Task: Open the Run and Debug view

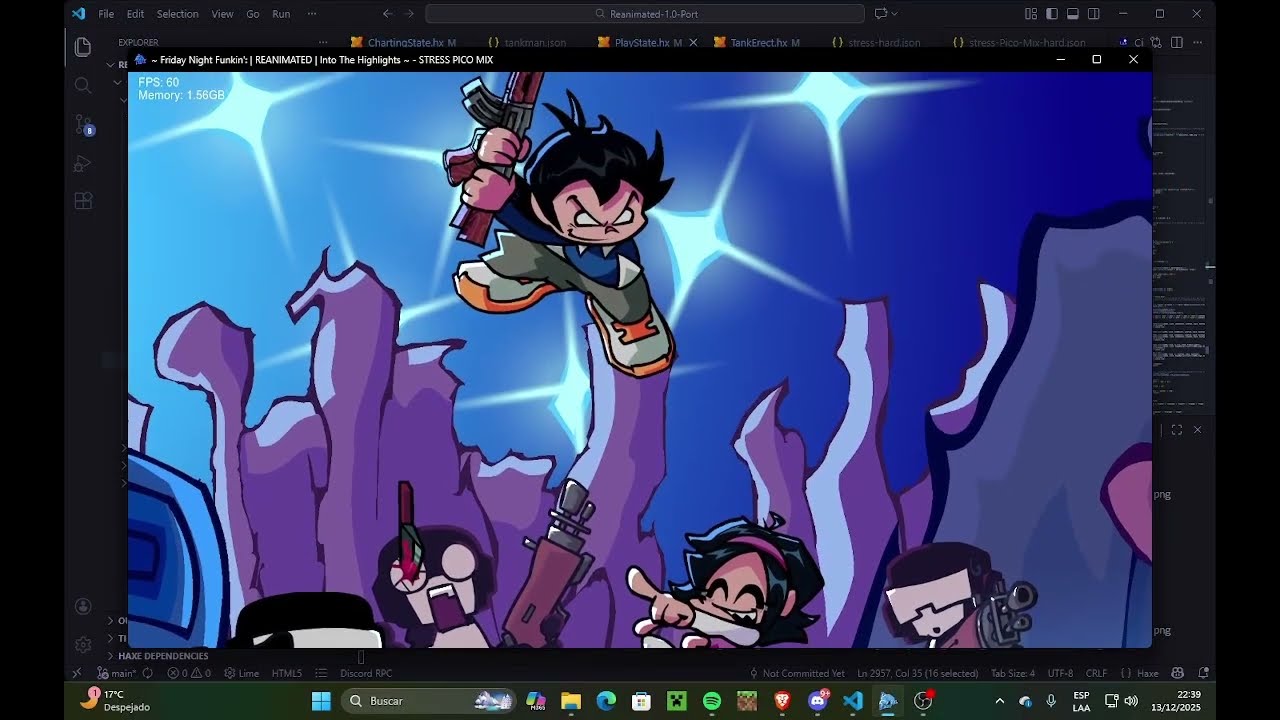Action: click(83, 163)
